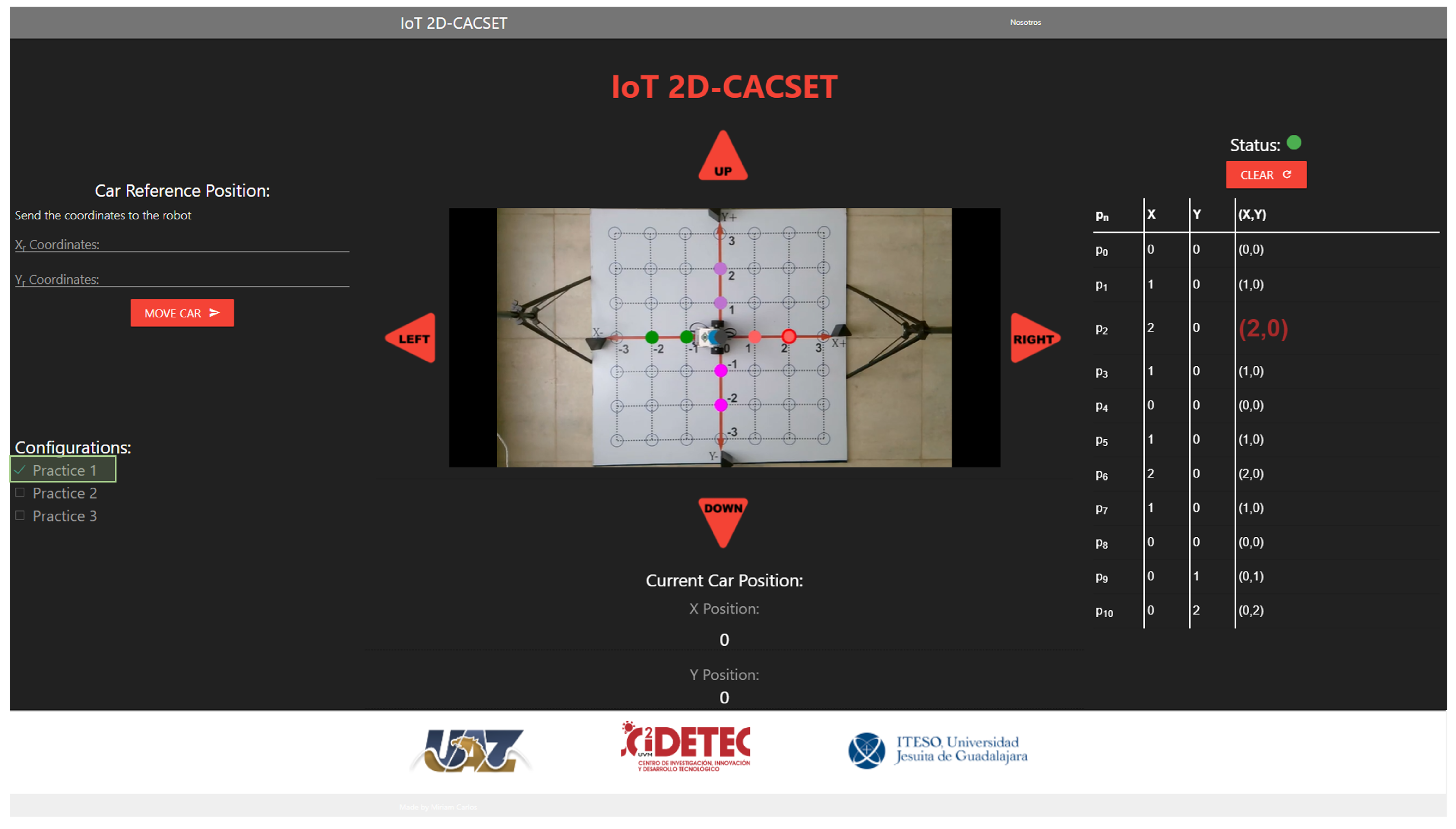Click the green Status indicator dot
Screen dimensions: 1456x829
click(1293, 142)
